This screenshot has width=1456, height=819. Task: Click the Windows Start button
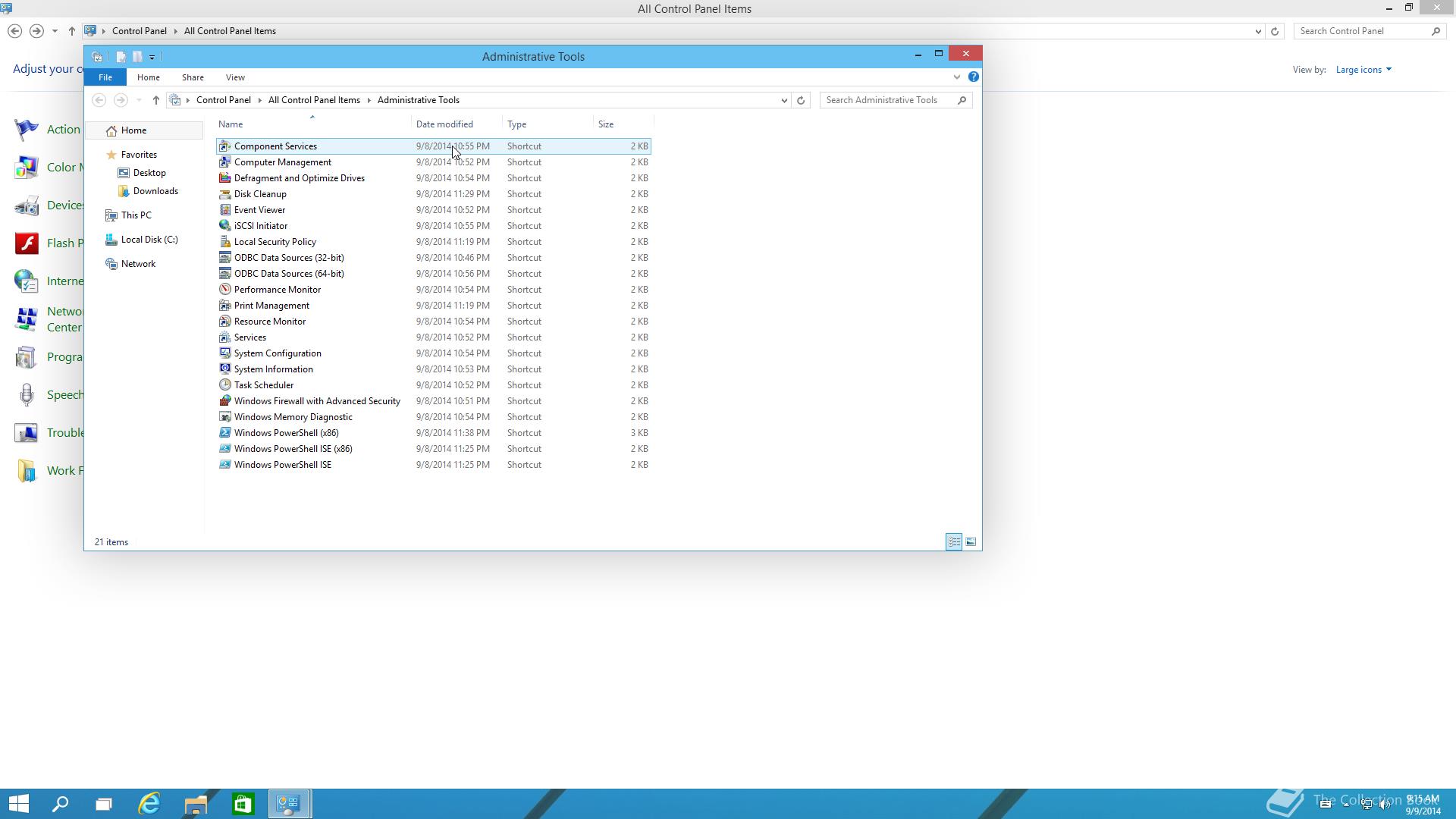18,804
